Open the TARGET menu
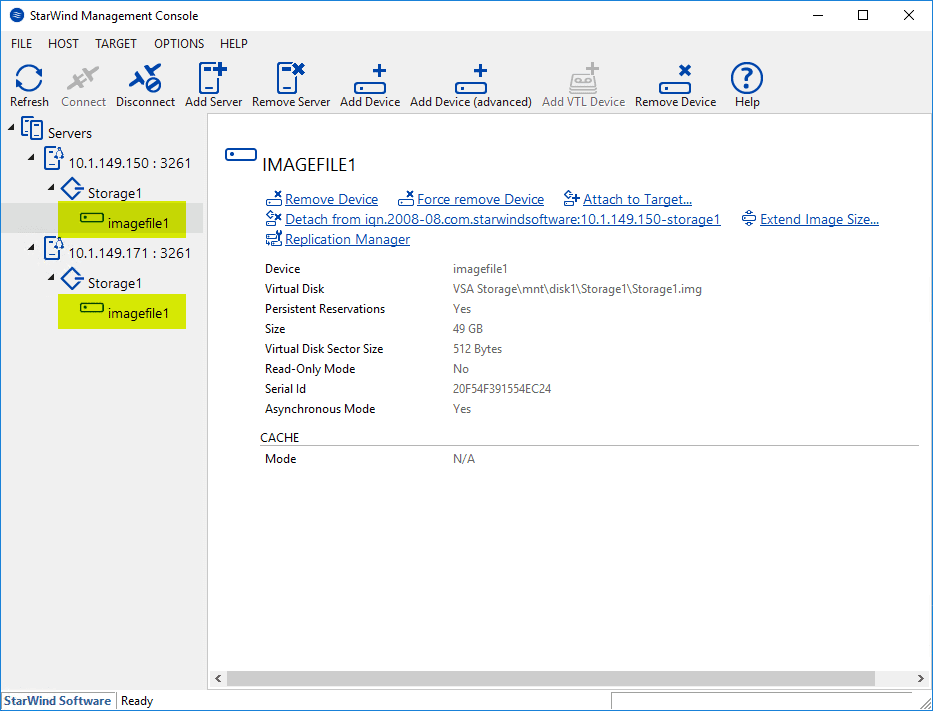Viewport: 933px width, 711px height. [x=116, y=44]
